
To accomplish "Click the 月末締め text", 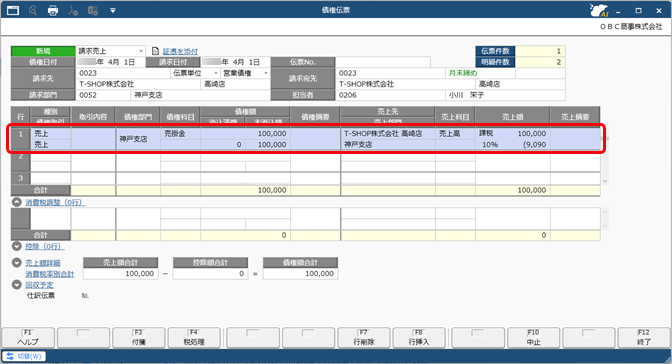I will pyautogui.click(x=462, y=73).
